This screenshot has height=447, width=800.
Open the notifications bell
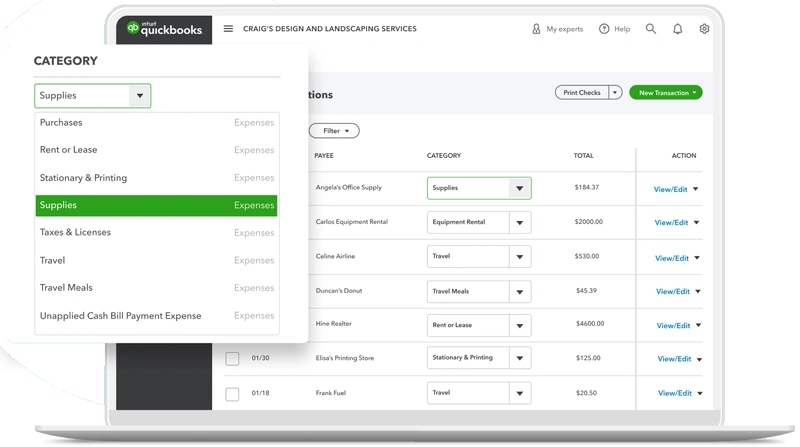[x=678, y=29]
